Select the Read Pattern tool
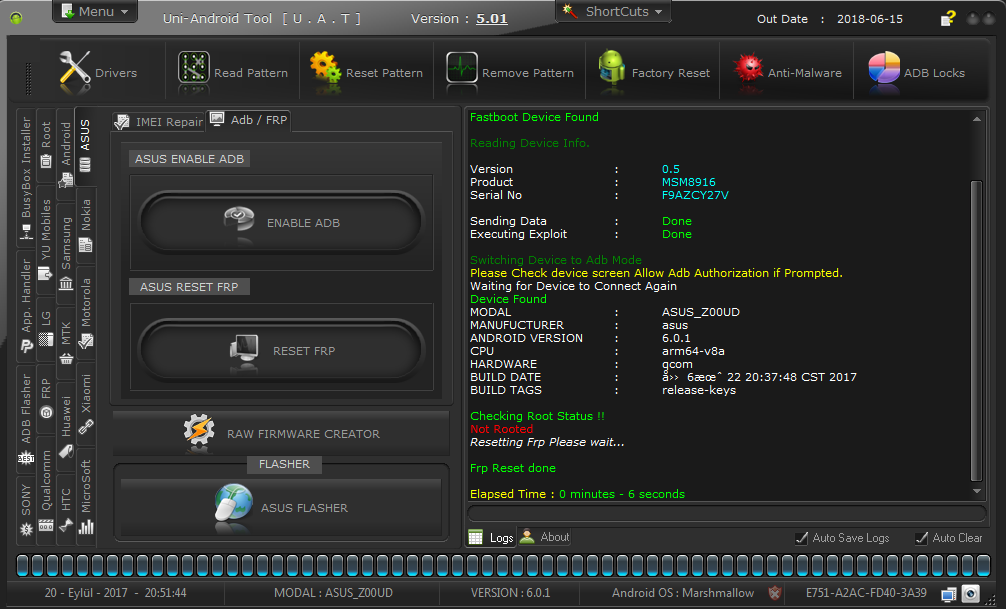 [x=234, y=71]
